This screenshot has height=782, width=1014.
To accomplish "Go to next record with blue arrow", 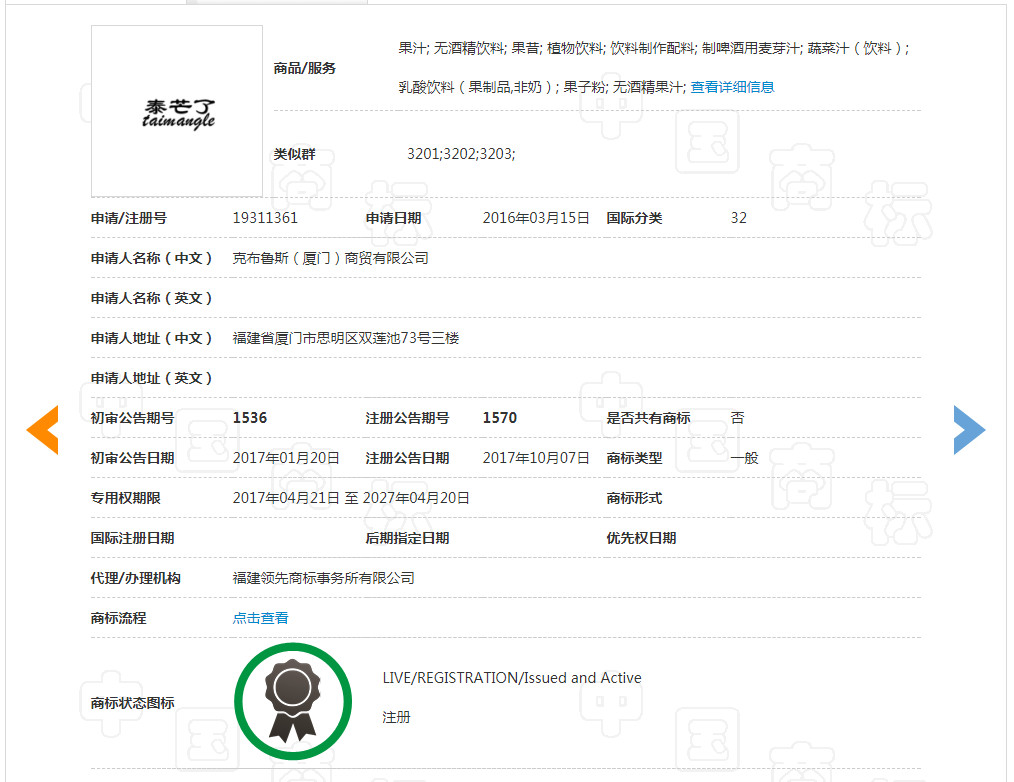I will tap(970, 430).
